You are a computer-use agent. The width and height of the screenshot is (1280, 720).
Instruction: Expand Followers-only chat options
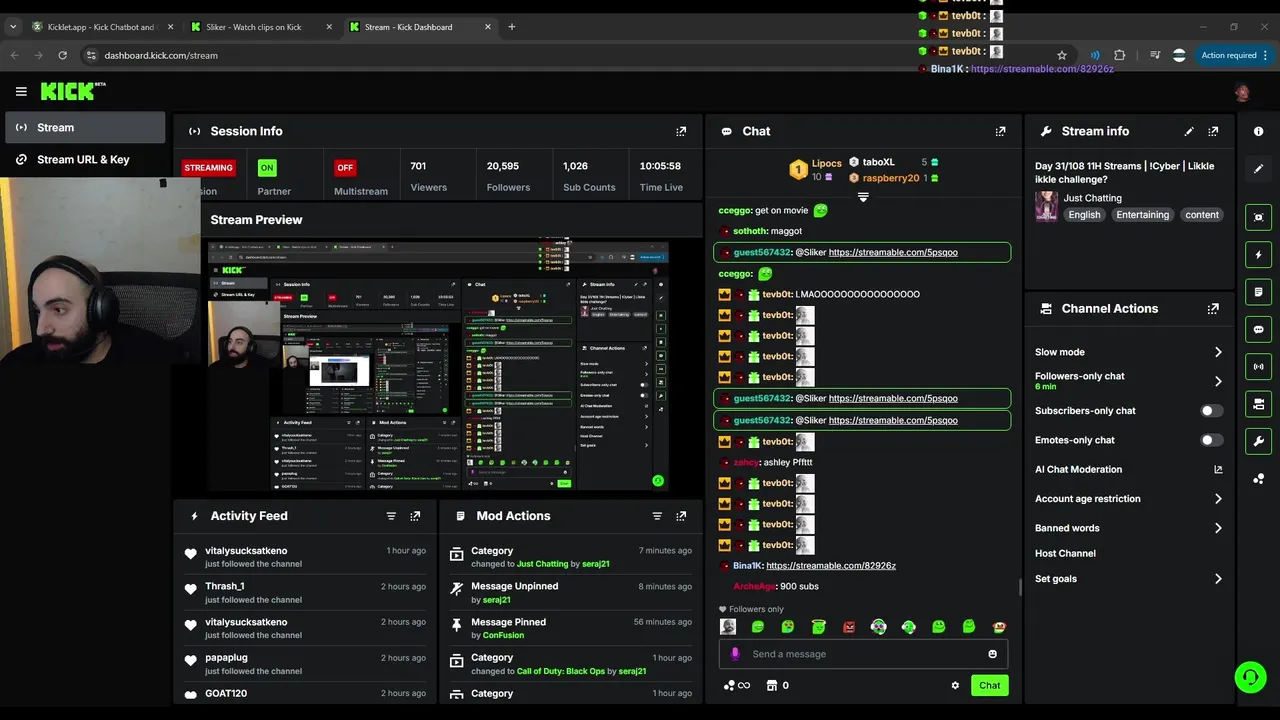click(x=1218, y=381)
